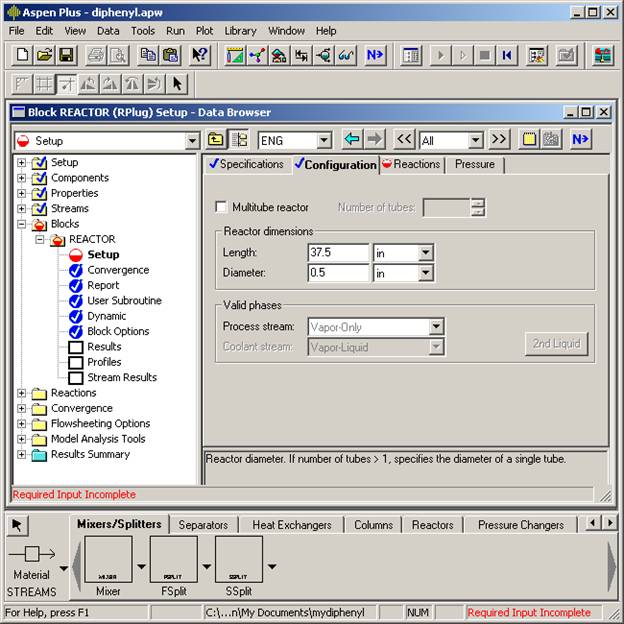Click the Save file toolbar icon
624x624 pixels.
tap(66, 56)
